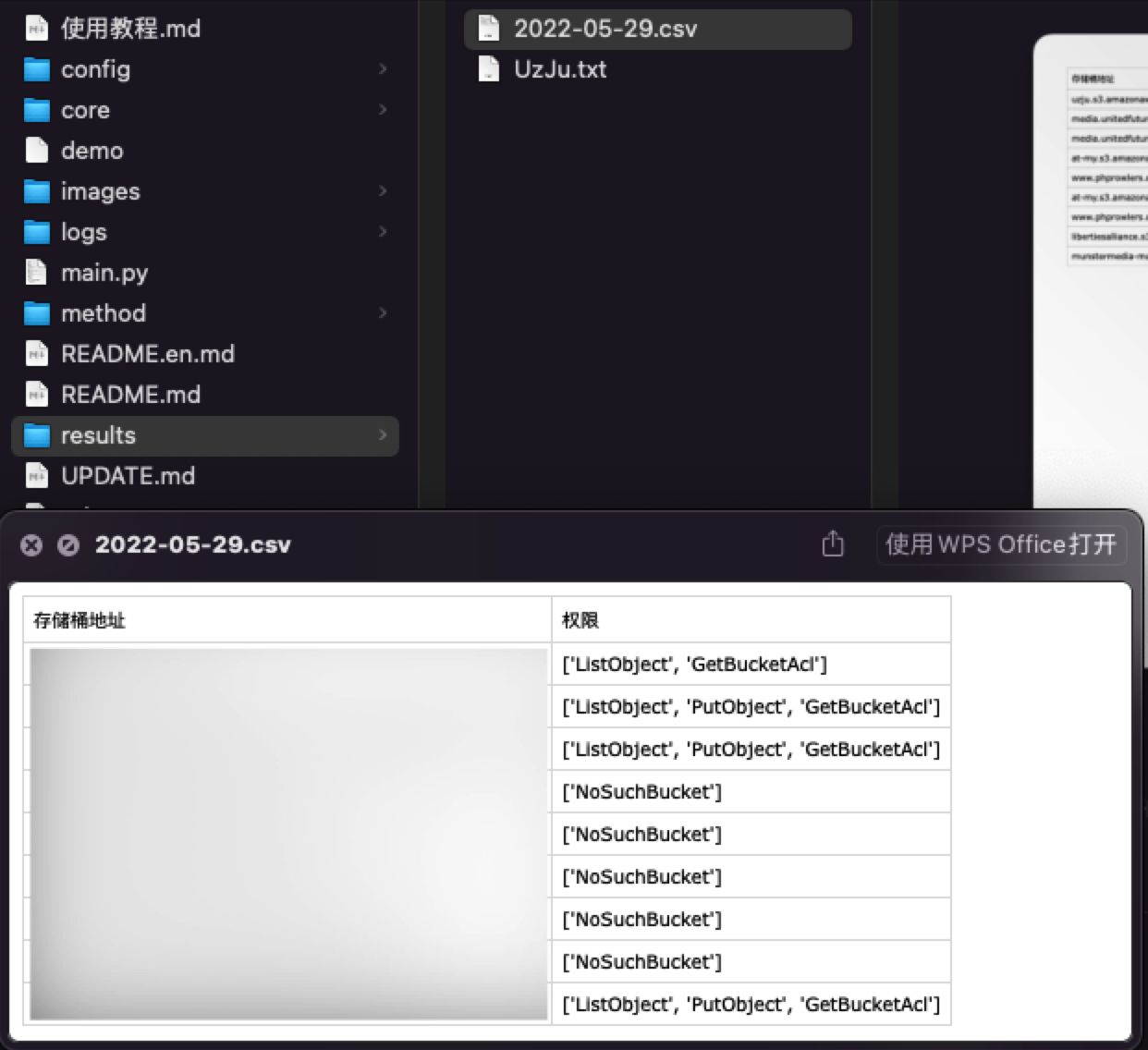The height and width of the screenshot is (1050, 1148).
Task: Select the UzJu.txt file icon
Action: [489, 69]
